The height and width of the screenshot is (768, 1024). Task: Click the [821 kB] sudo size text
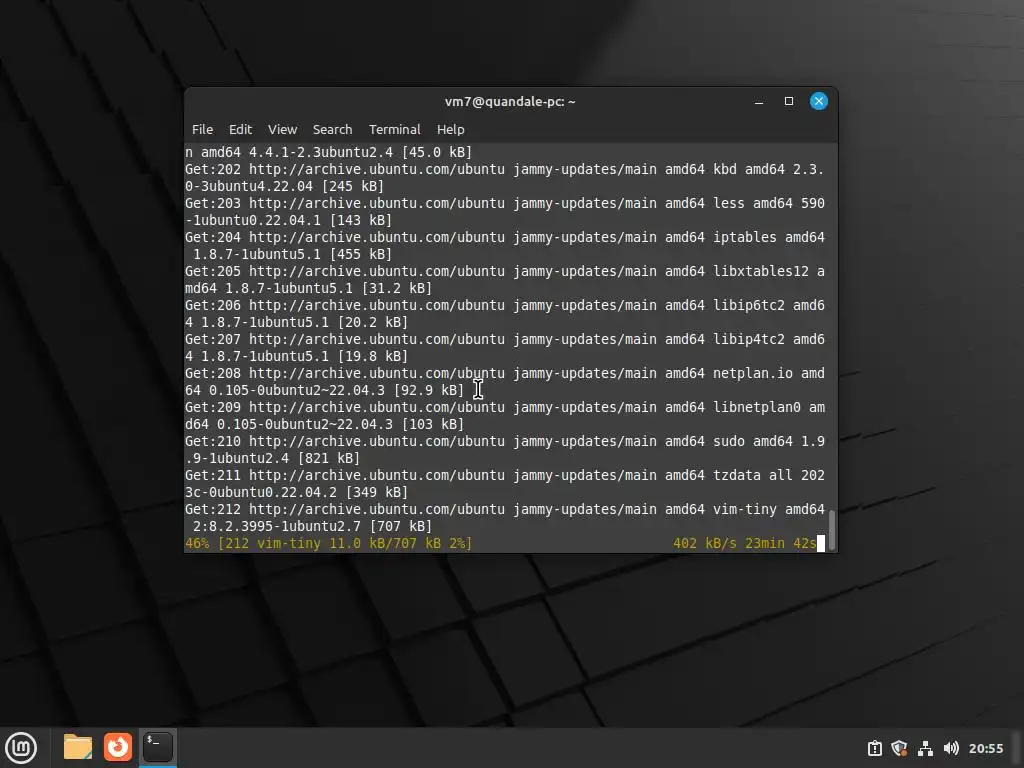[x=329, y=458]
